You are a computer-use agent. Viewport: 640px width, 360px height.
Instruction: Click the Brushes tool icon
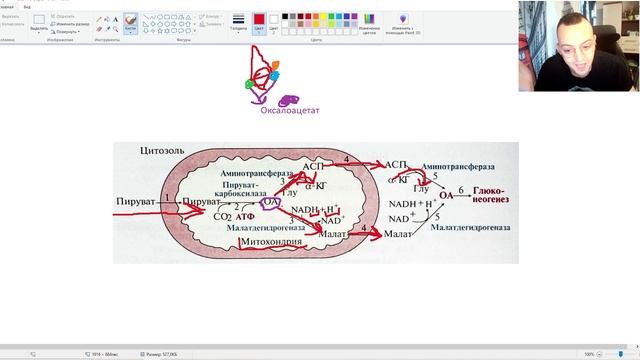131,19
